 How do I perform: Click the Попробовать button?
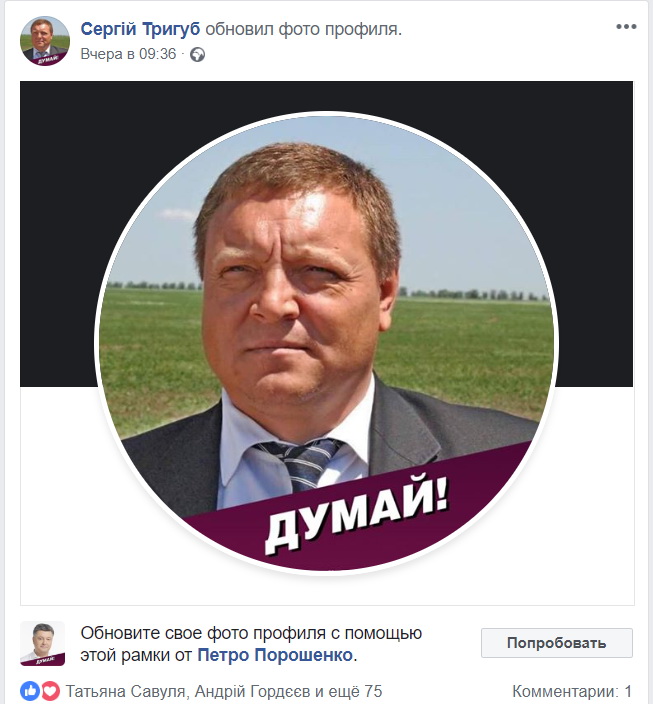pyautogui.click(x=556, y=643)
